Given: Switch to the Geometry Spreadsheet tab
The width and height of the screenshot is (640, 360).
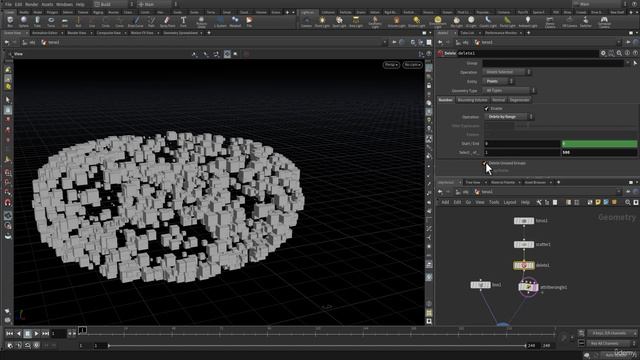Looking at the screenshot, I should pos(180,33).
